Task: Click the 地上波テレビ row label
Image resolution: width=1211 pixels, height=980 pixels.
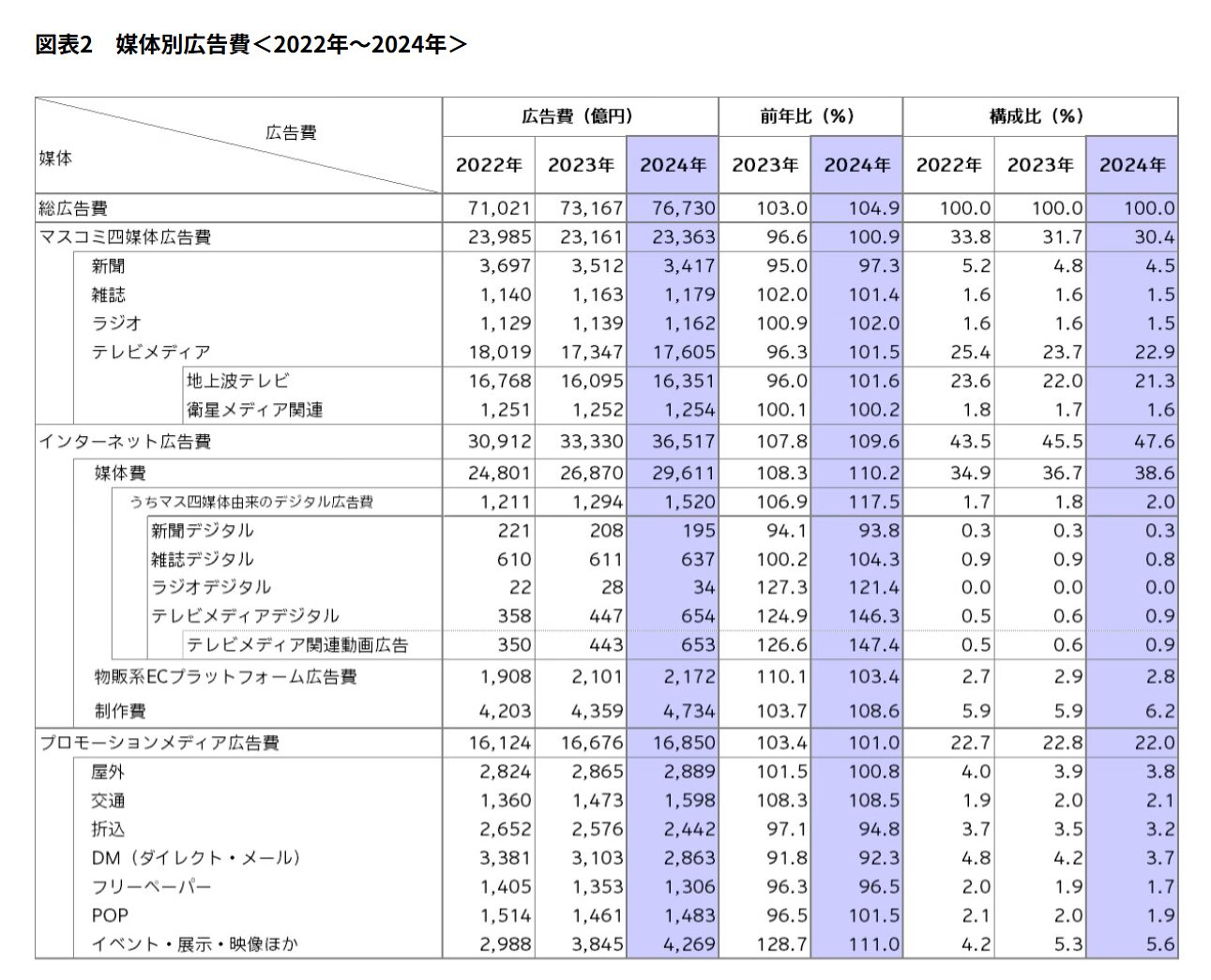Action: pyautogui.click(x=237, y=382)
